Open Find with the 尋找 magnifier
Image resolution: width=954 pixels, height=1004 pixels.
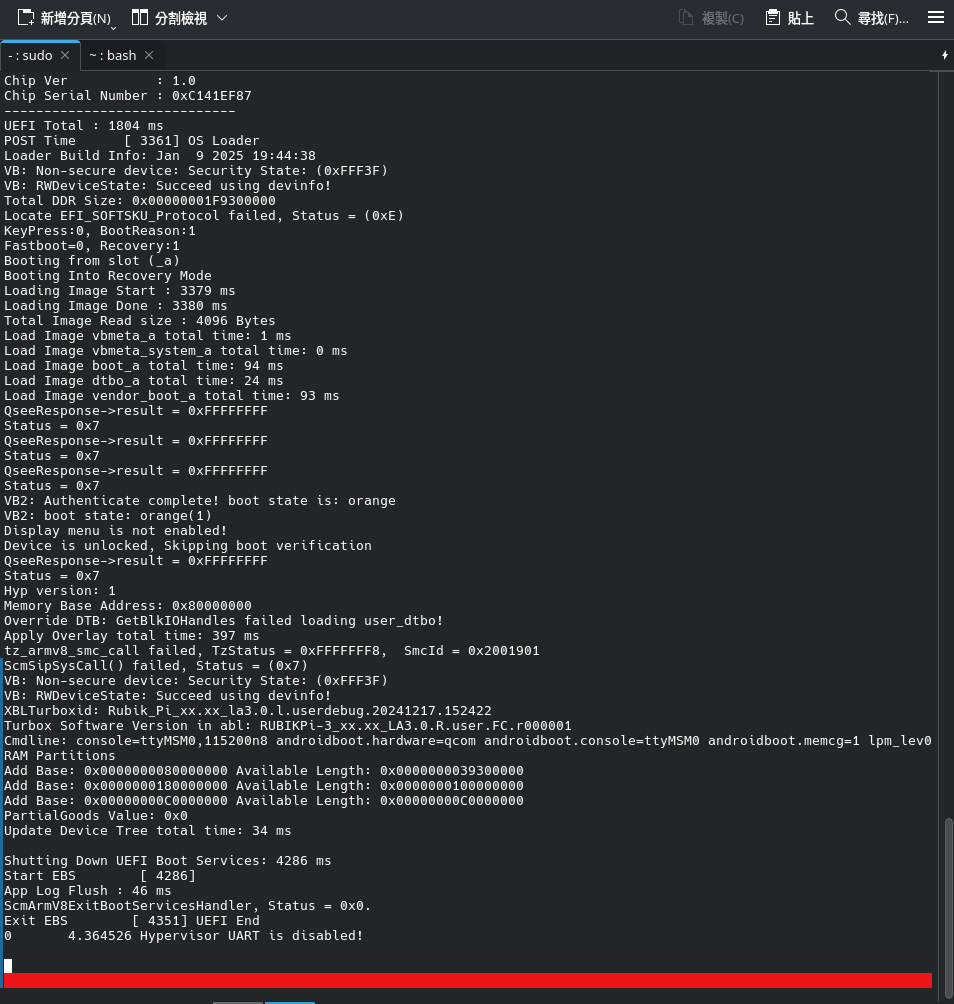(871, 18)
